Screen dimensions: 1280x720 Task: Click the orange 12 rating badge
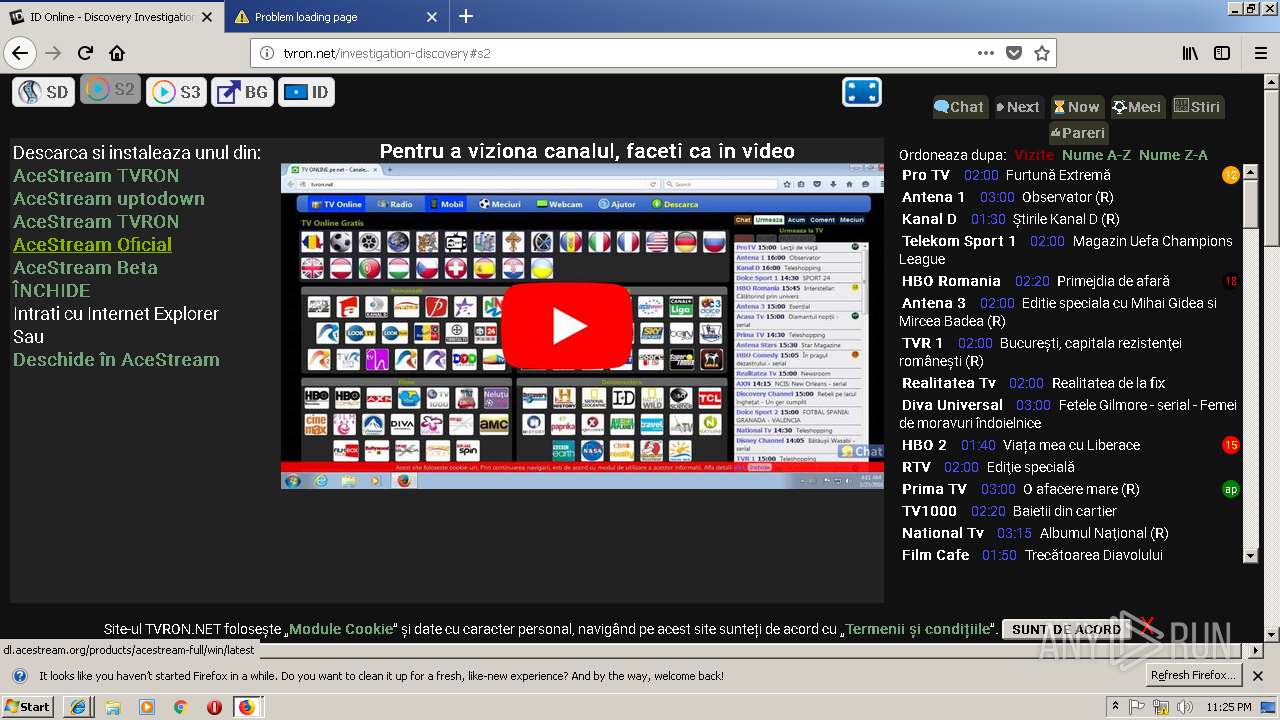coord(1231,175)
